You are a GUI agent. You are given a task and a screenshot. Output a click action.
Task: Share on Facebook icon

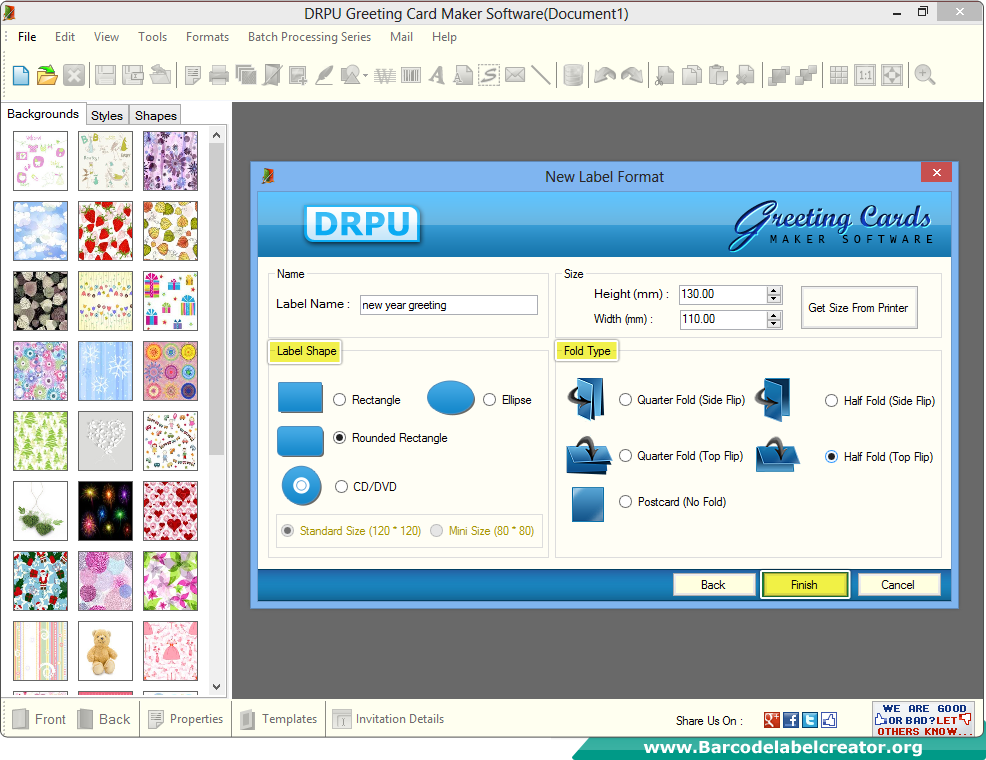pos(791,720)
